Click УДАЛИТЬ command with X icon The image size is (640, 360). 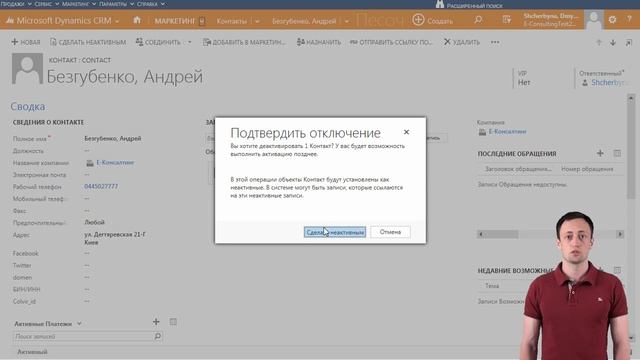pos(462,42)
